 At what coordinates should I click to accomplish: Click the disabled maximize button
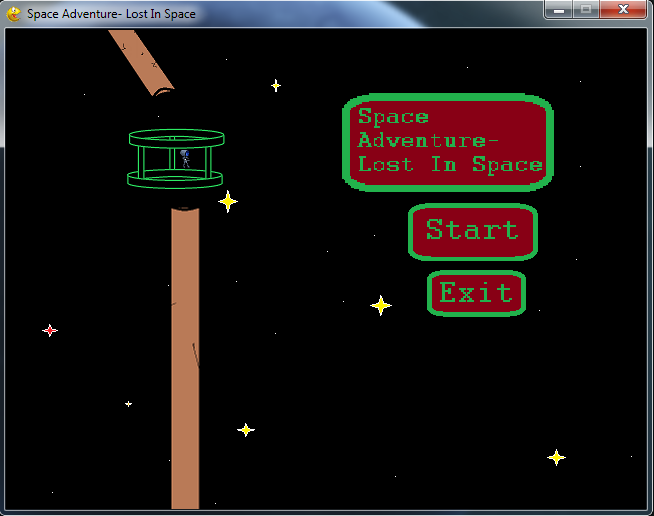(586, 9)
